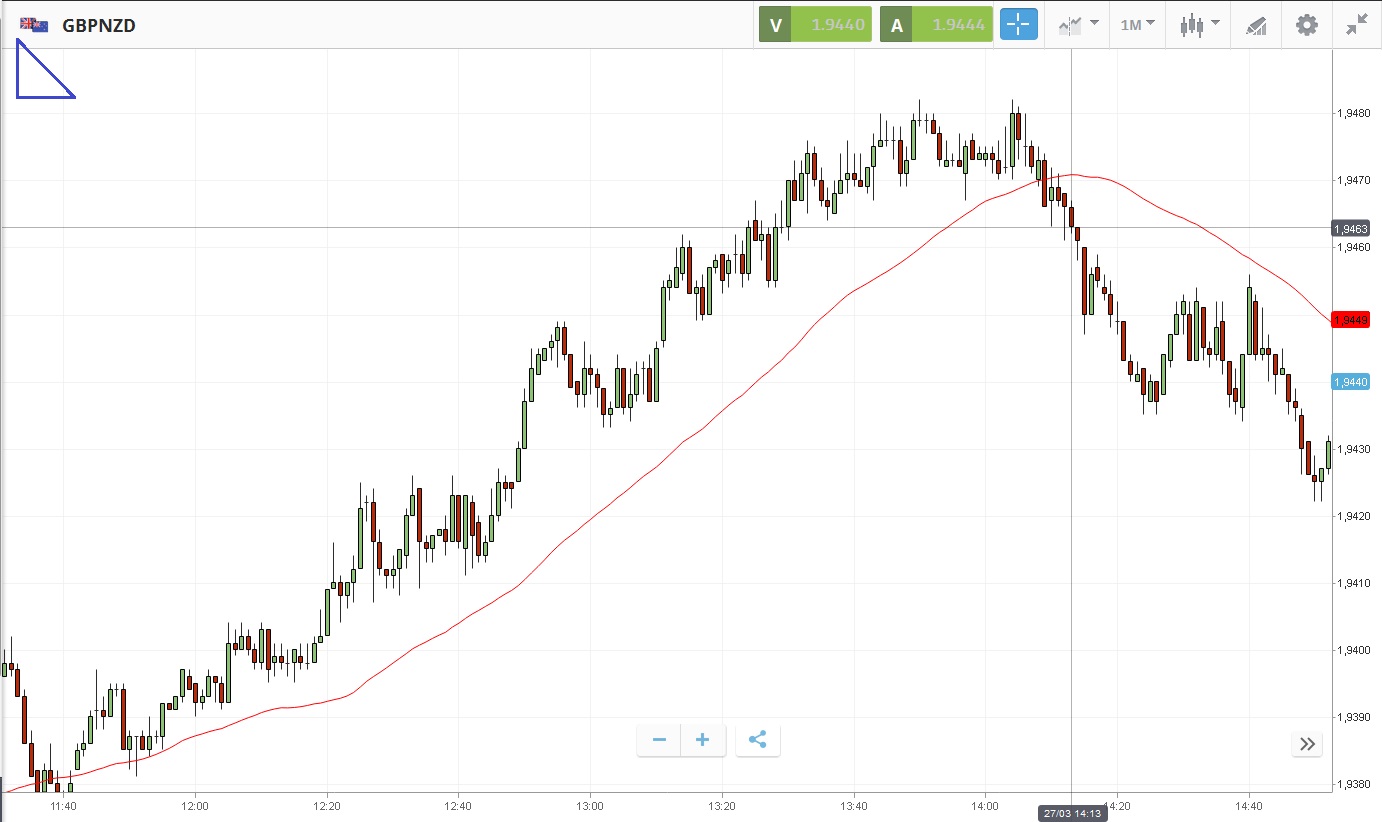
Task: Click the 27/03 14:13 crosshair time marker
Action: (1071, 813)
